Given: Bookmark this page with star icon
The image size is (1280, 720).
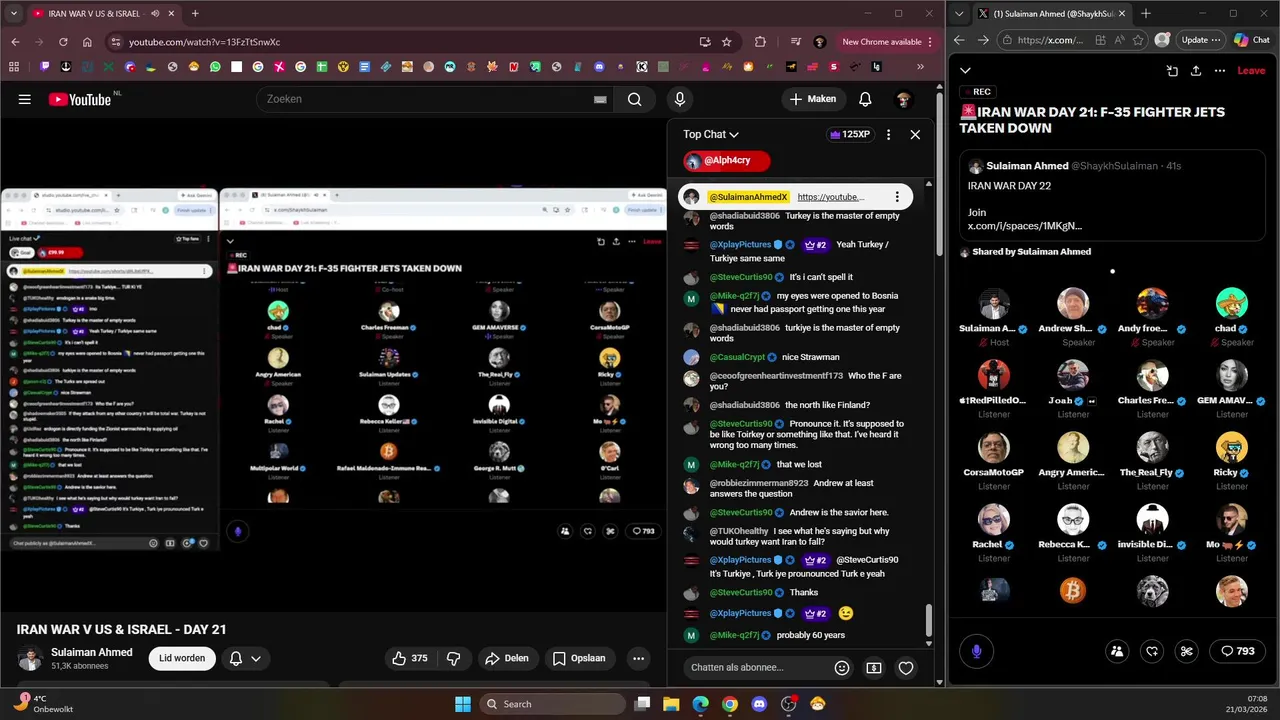Looking at the screenshot, I should [727, 42].
